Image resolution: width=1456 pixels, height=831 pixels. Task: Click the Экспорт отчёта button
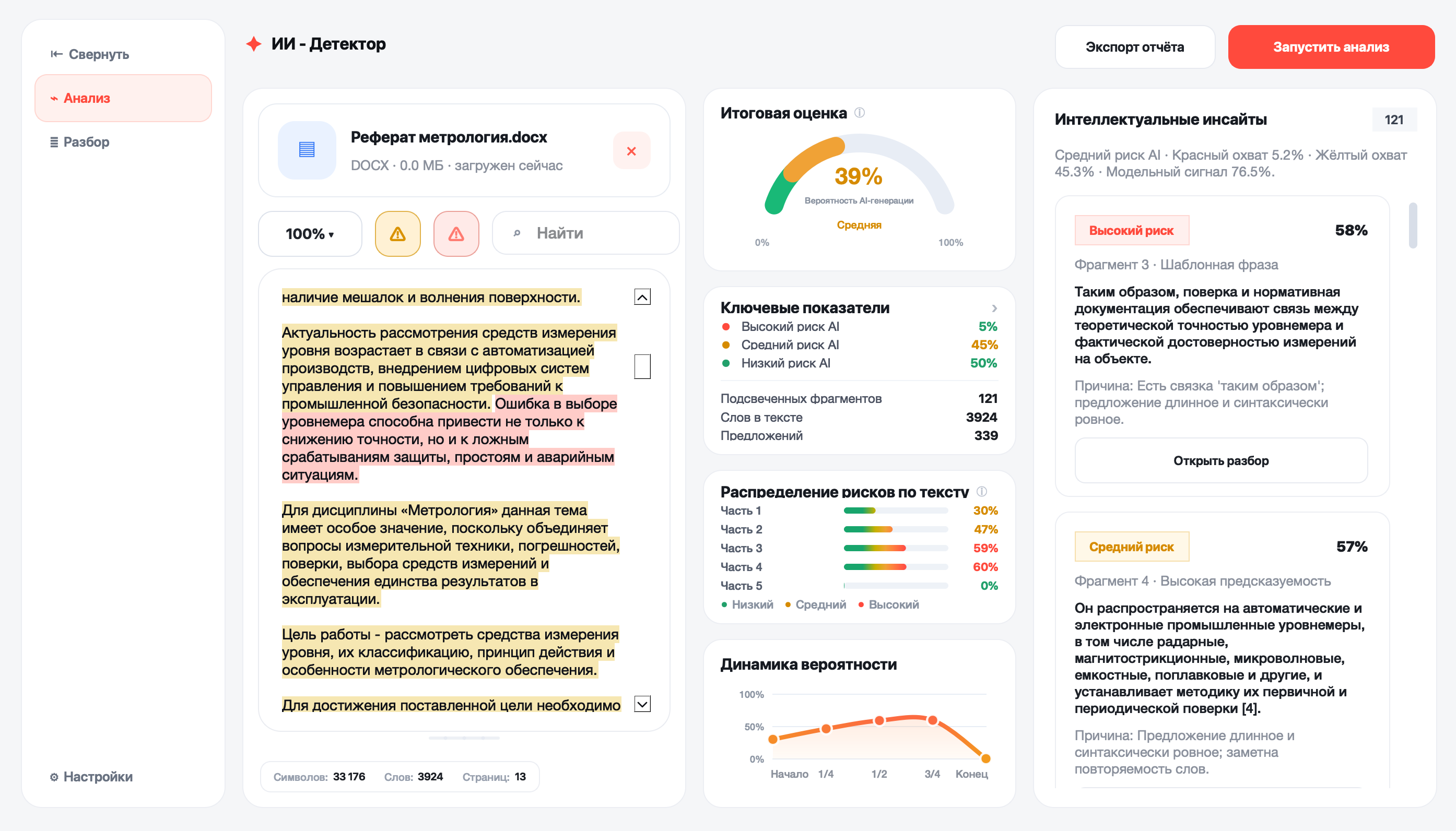(x=1134, y=47)
